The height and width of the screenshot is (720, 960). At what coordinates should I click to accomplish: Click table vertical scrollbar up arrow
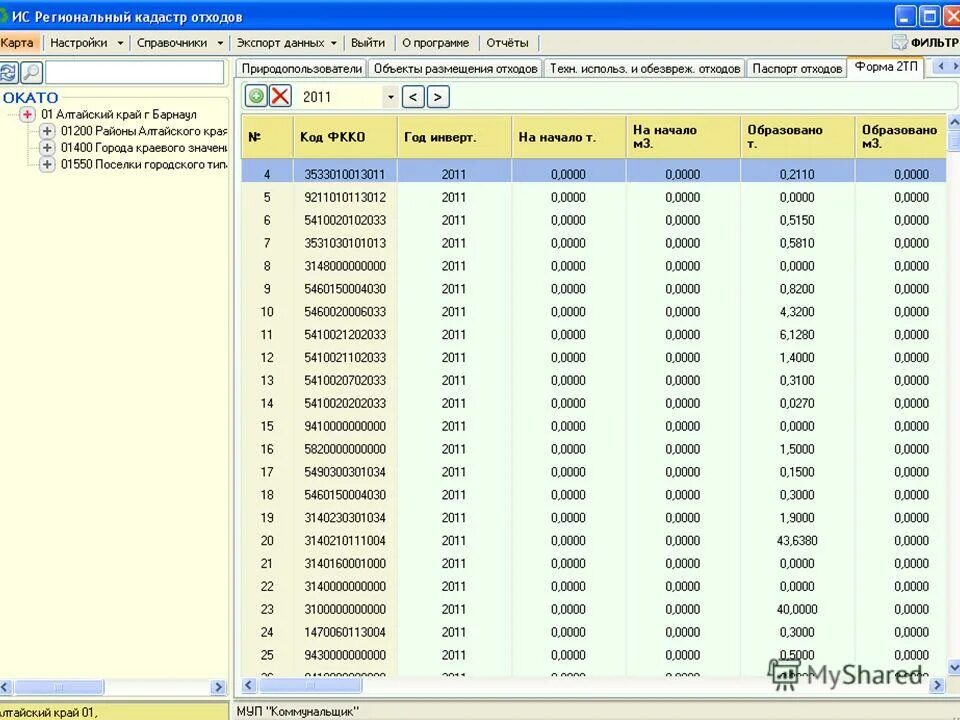pos(953,122)
